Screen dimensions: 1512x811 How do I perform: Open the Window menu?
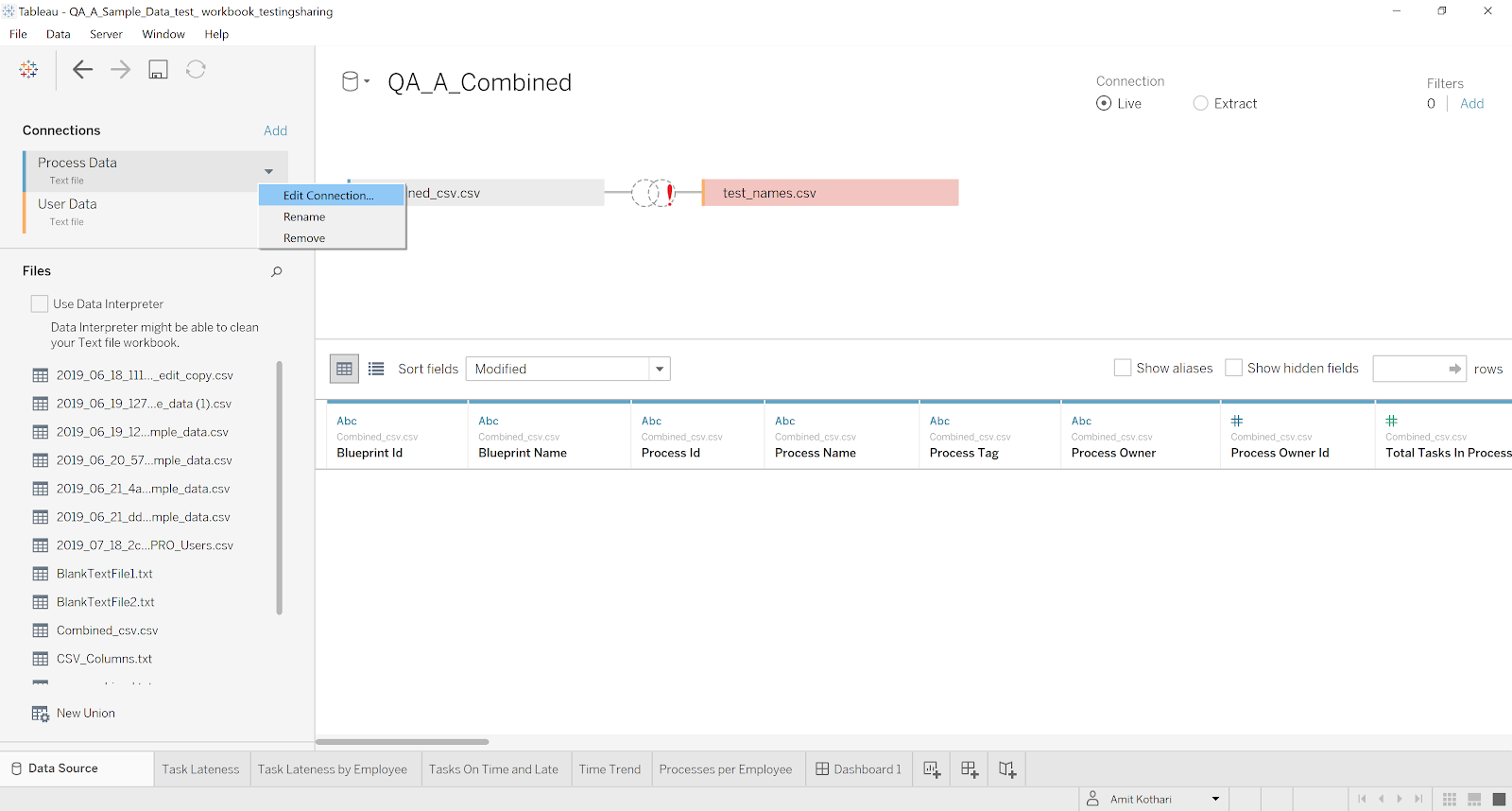(163, 34)
